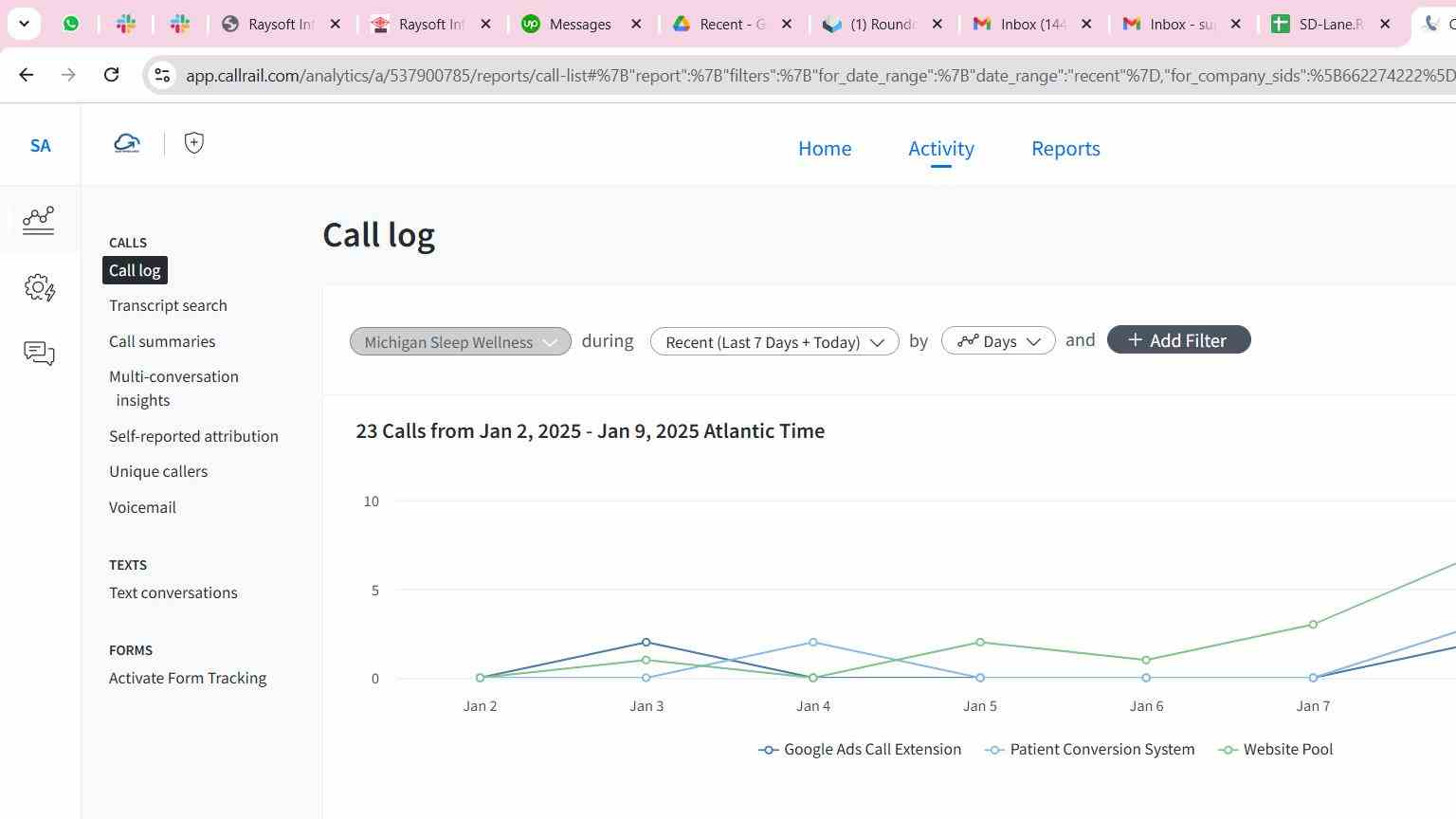Open Multi-conversation insights
This screenshot has width=1456, height=819.
coord(173,389)
